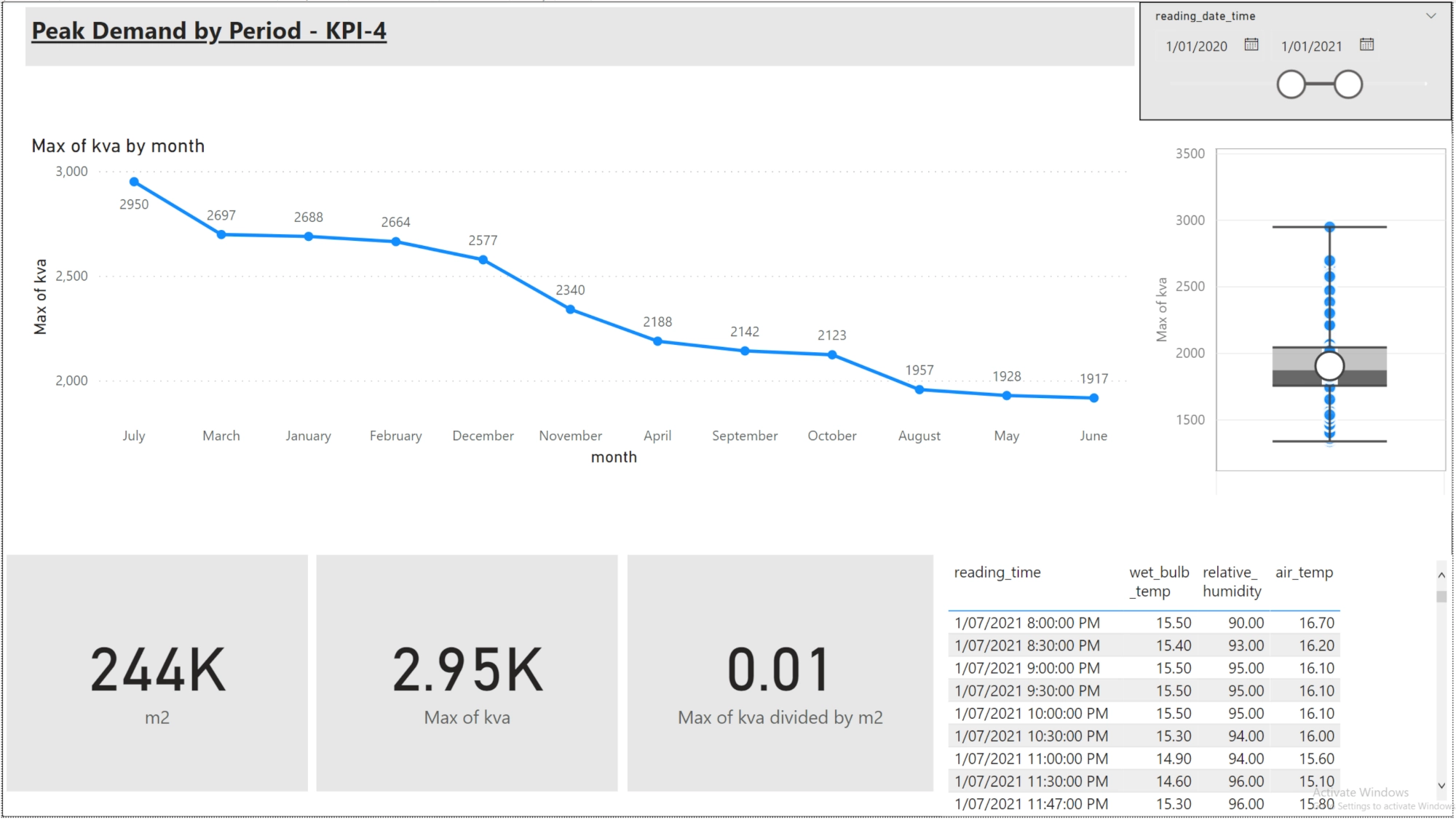Select row 1/07/2021 10:30:00 PM
Image resolution: width=1456 pixels, height=820 pixels.
(x=1144, y=736)
